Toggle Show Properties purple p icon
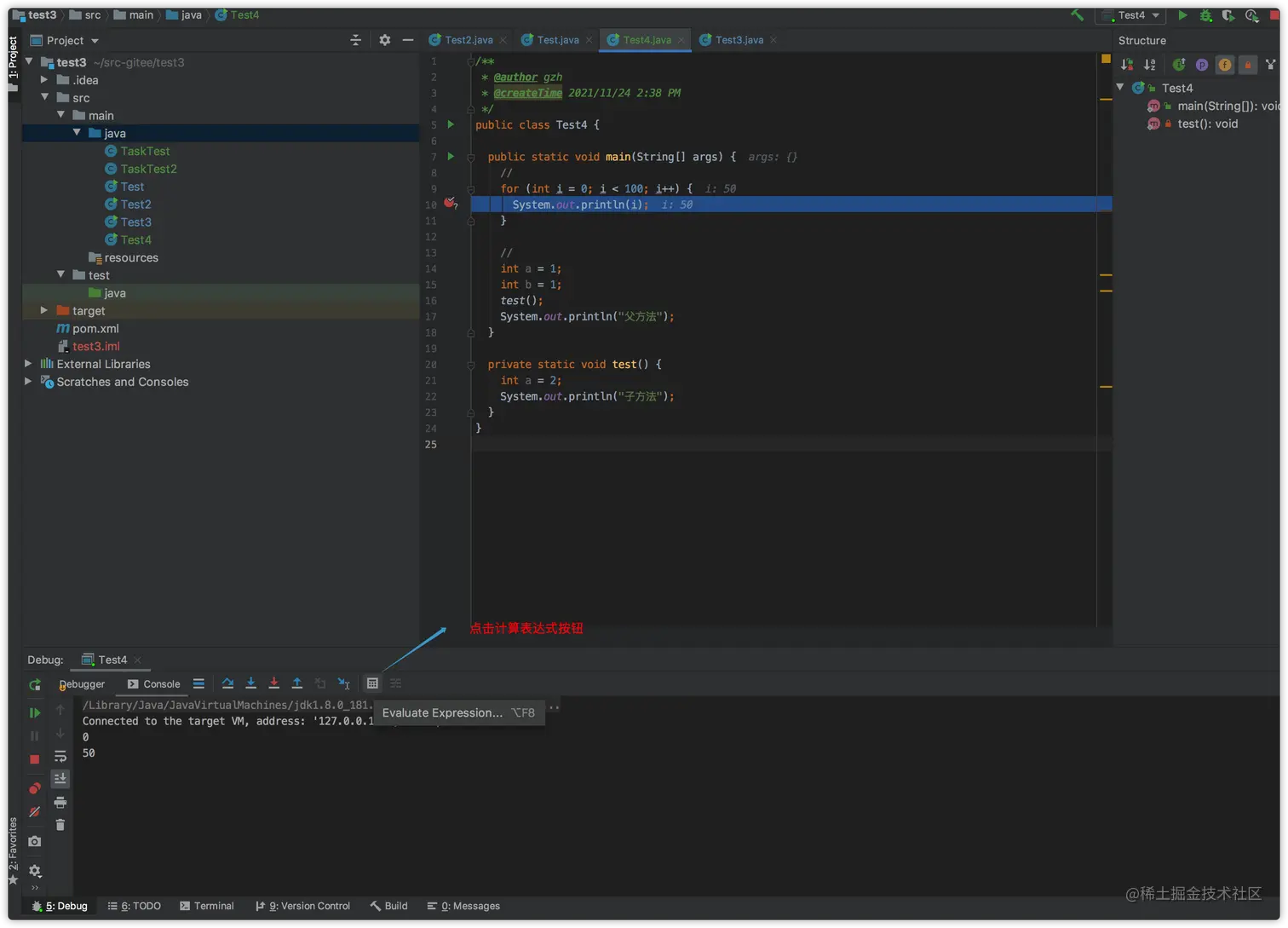 (x=1202, y=65)
